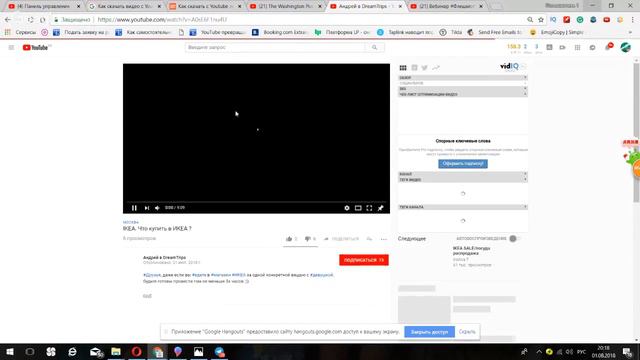The height and width of the screenshot is (360, 640).
Task: Show more of the description with Ещё
Action: coord(147,296)
